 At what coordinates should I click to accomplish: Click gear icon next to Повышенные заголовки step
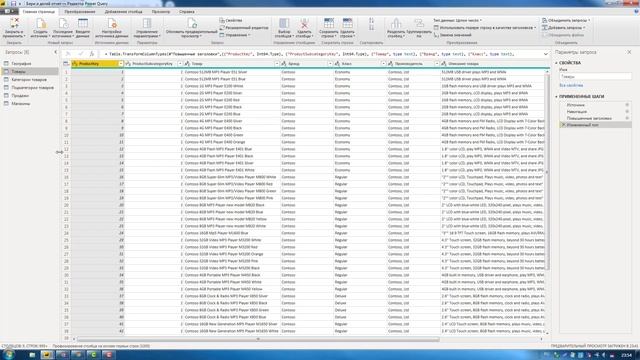(x=627, y=118)
